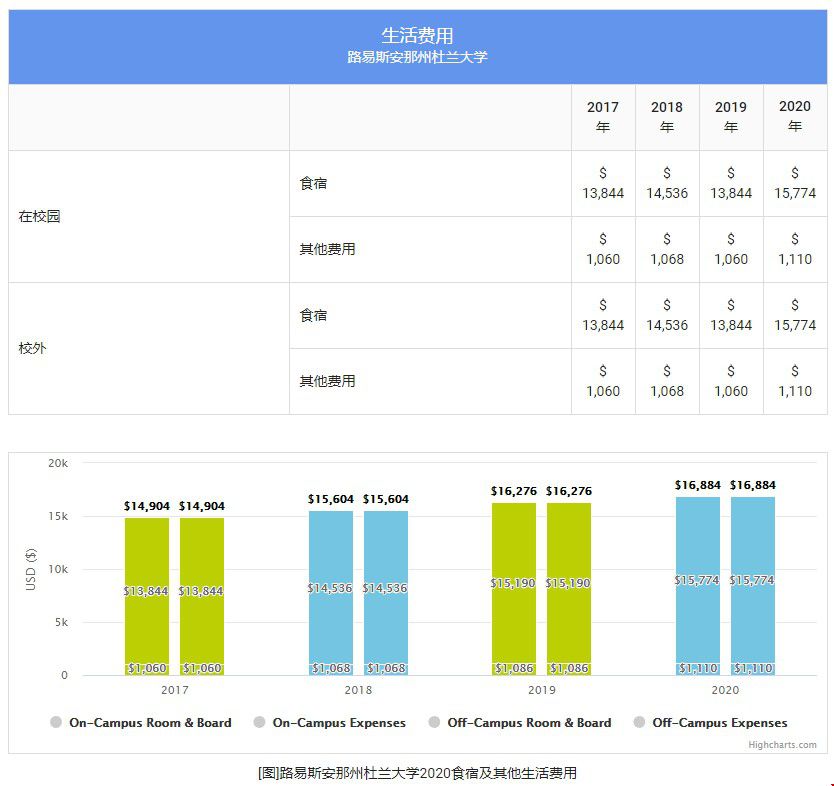Click the USD ($) axis title
Screen dimensions: 834x786
(x=31, y=569)
